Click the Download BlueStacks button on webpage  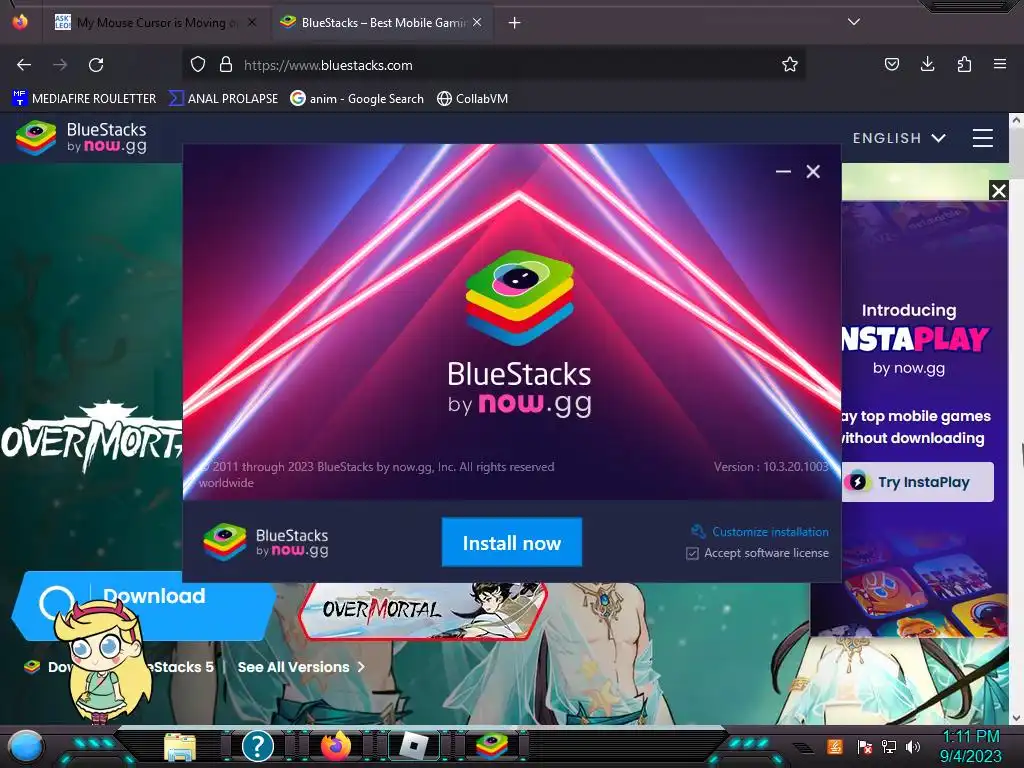coord(144,605)
